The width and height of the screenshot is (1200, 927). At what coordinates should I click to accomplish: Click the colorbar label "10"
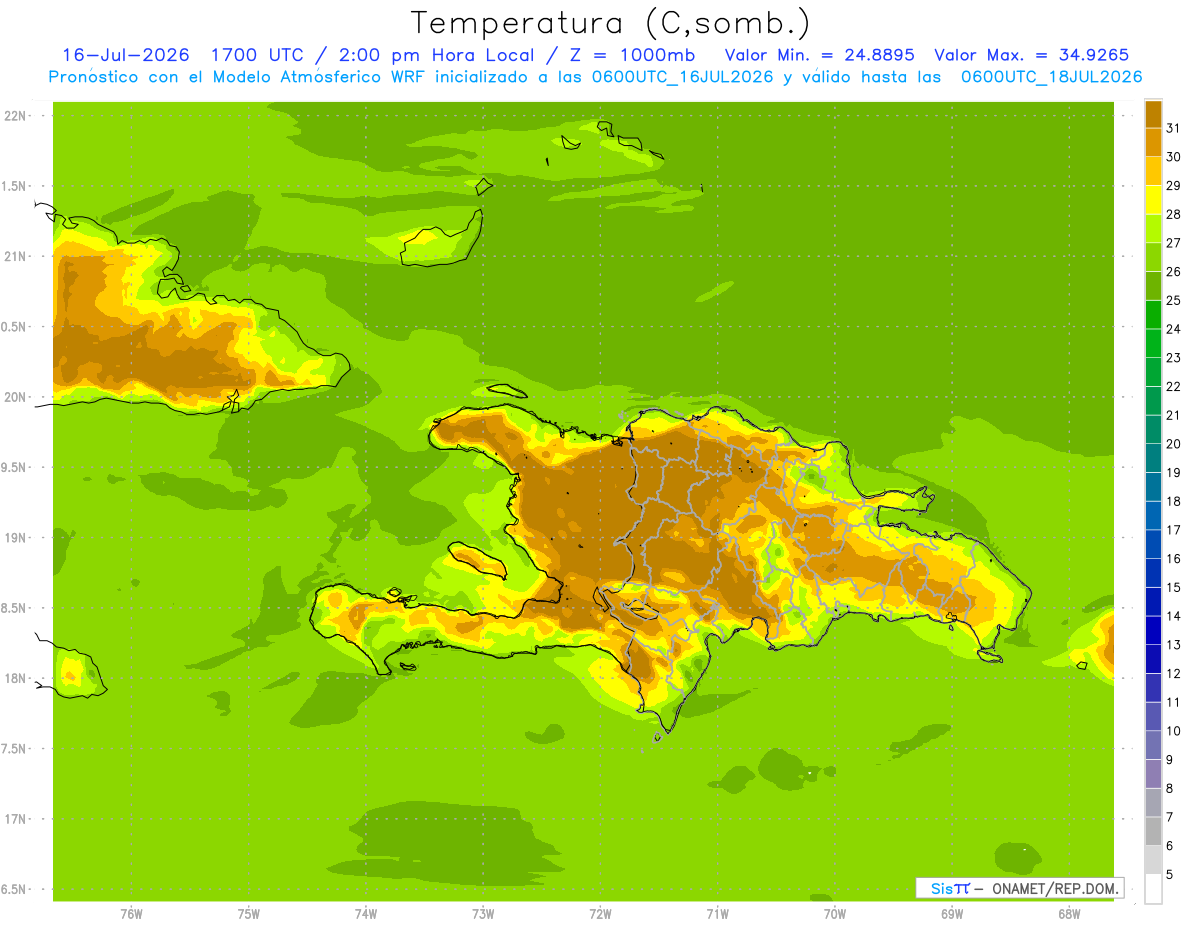[x=1174, y=731]
